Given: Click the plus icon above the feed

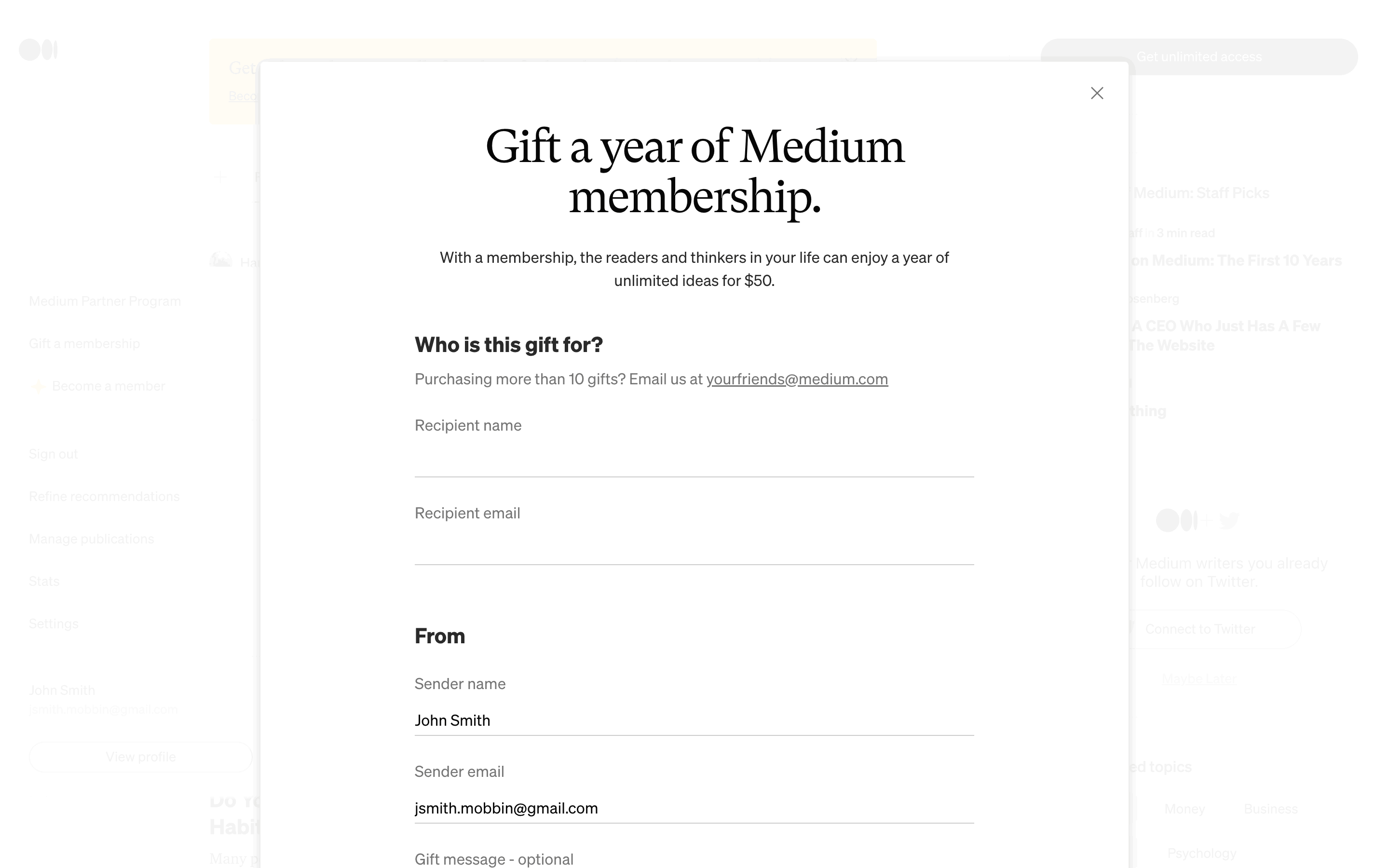Looking at the screenshot, I should (x=220, y=177).
